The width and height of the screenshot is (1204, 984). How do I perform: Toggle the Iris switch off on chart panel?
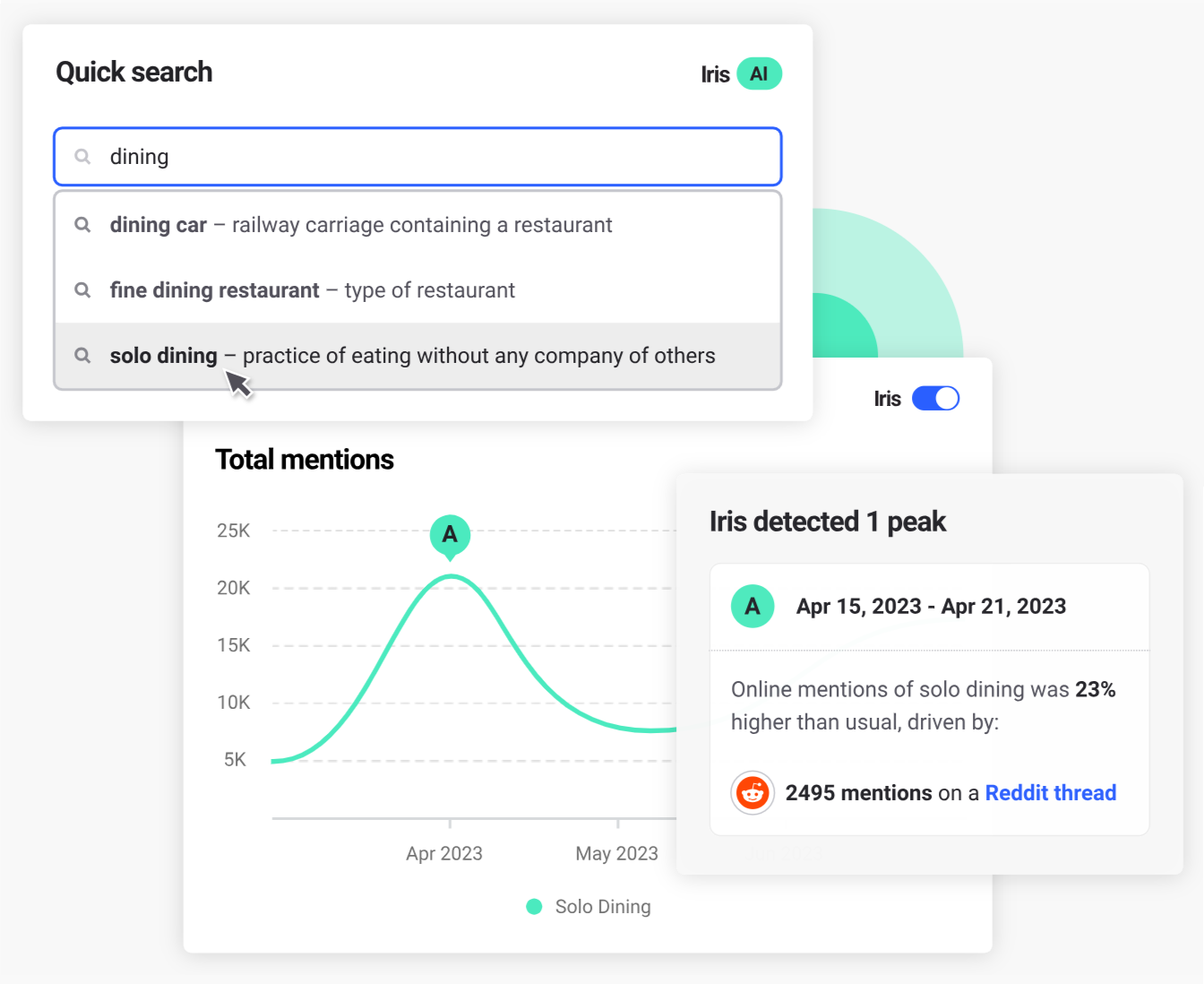tap(935, 399)
